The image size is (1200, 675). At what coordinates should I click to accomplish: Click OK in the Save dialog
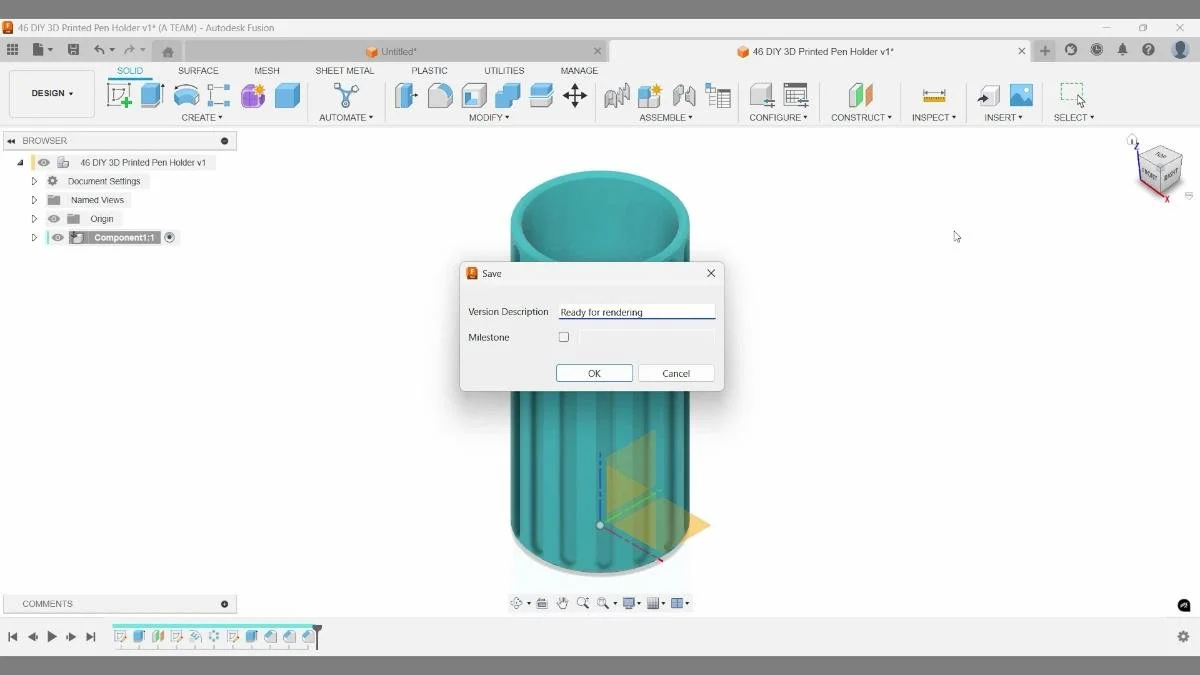point(594,372)
